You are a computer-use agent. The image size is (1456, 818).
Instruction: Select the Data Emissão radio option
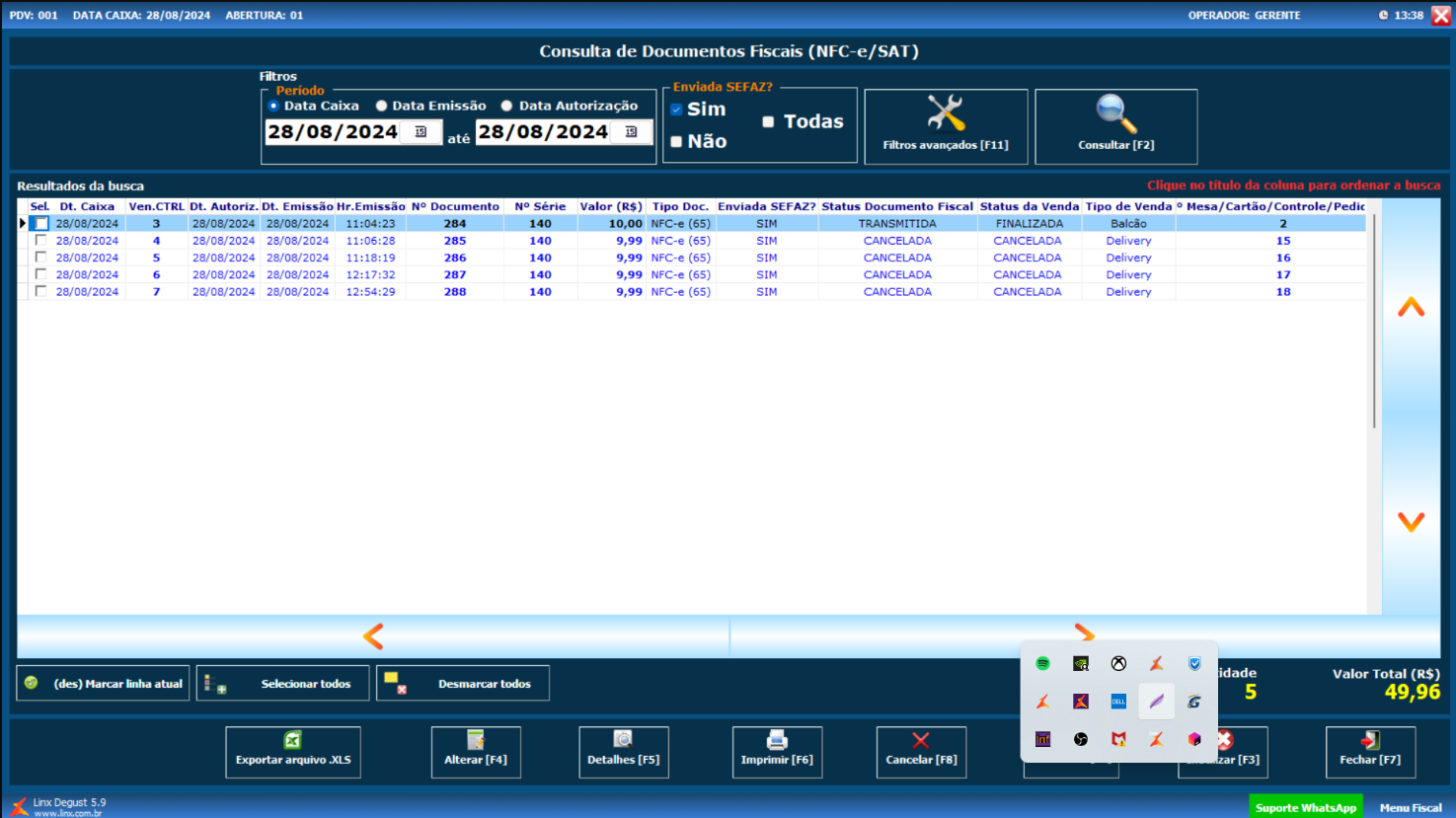pos(381,106)
